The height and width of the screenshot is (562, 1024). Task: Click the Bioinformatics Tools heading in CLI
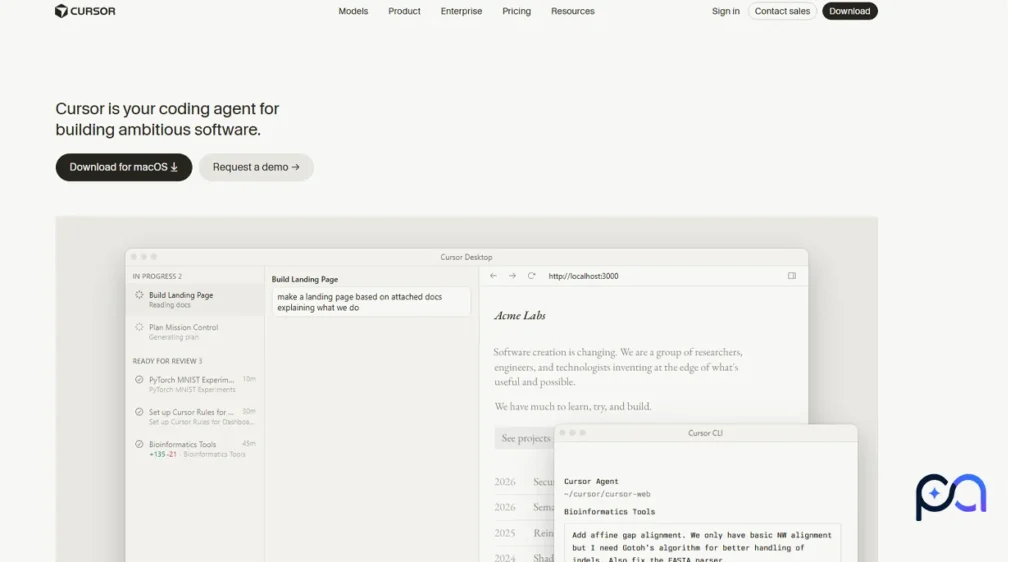click(609, 512)
